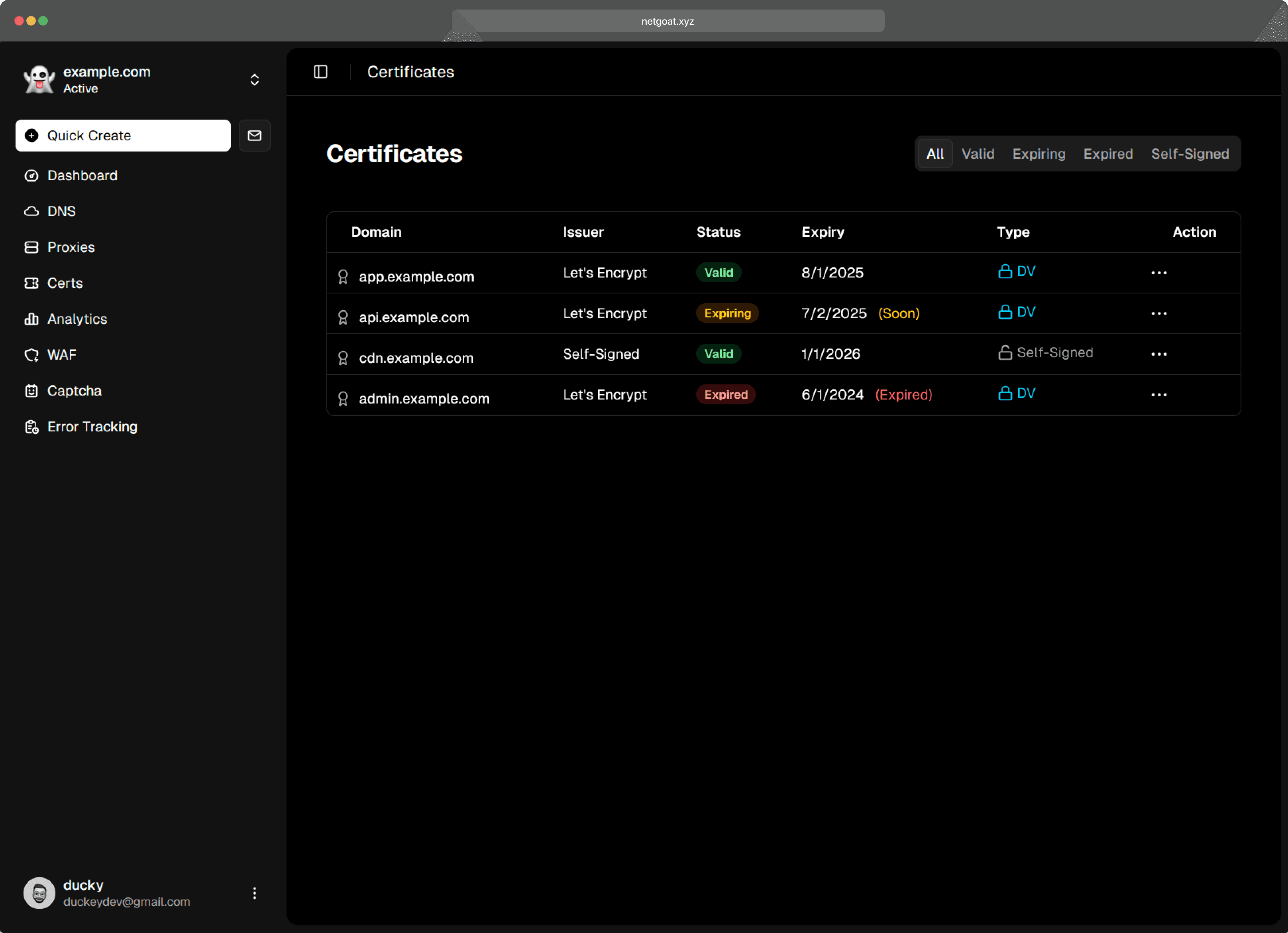The image size is (1288, 933).
Task: Click the 1/1/2026 expiry date
Action: click(x=830, y=354)
